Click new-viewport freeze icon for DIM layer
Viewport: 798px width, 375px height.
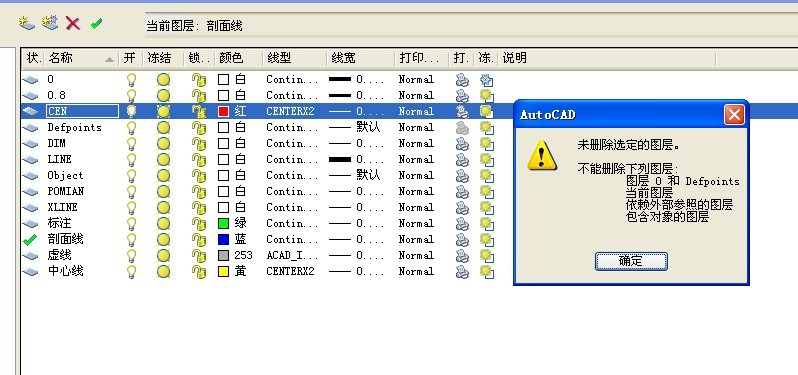(x=487, y=143)
